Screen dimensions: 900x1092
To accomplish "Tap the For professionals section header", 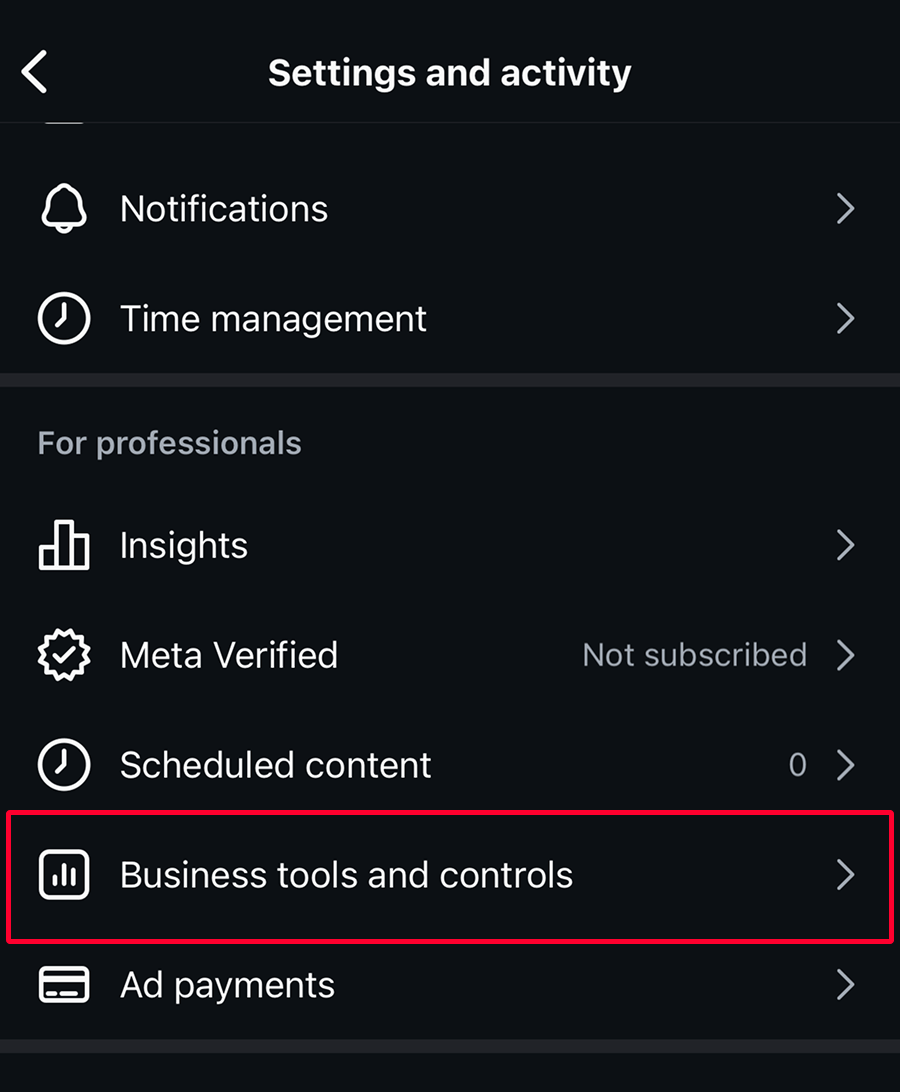I will 169,442.
